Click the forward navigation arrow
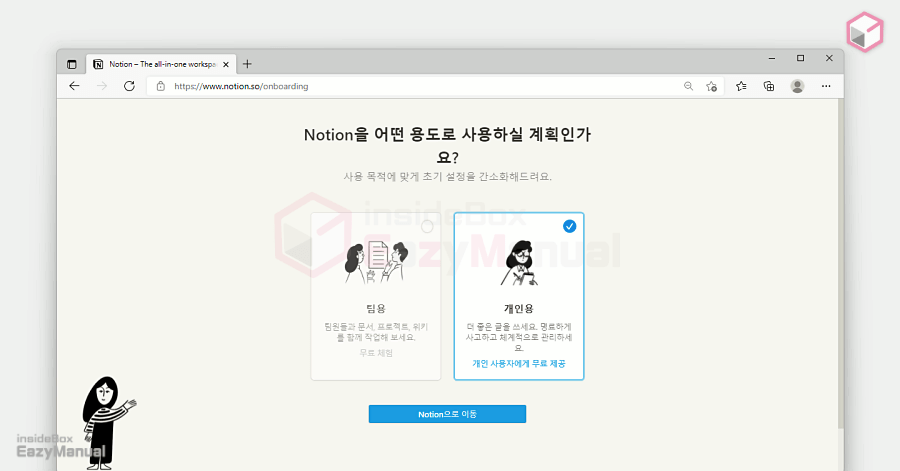The height and width of the screenshot is (471, 900). [x=102, y=86]
